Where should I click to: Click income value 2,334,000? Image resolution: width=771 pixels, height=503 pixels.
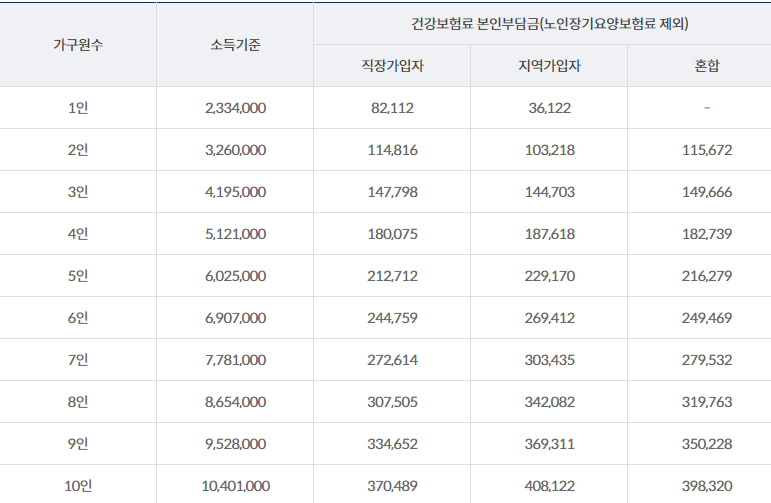pos(236,108)
